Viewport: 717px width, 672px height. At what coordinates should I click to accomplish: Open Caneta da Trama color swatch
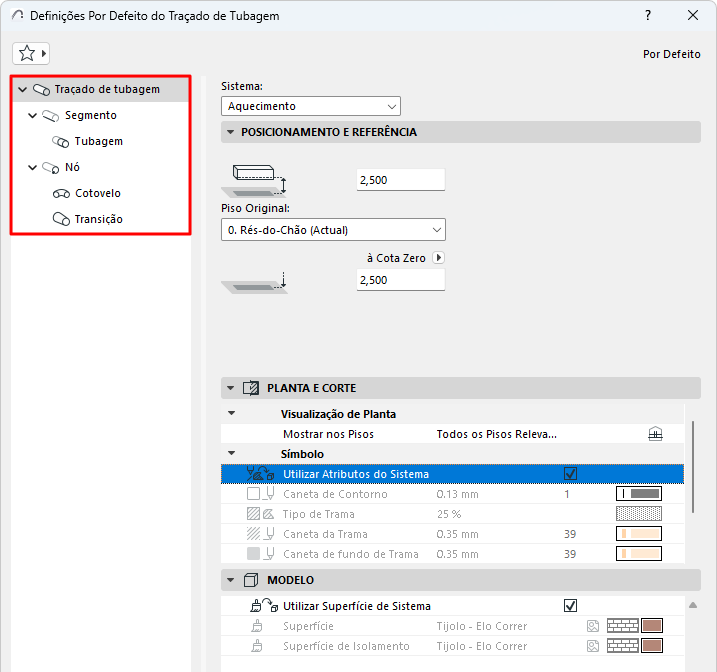tap(639, 533)
